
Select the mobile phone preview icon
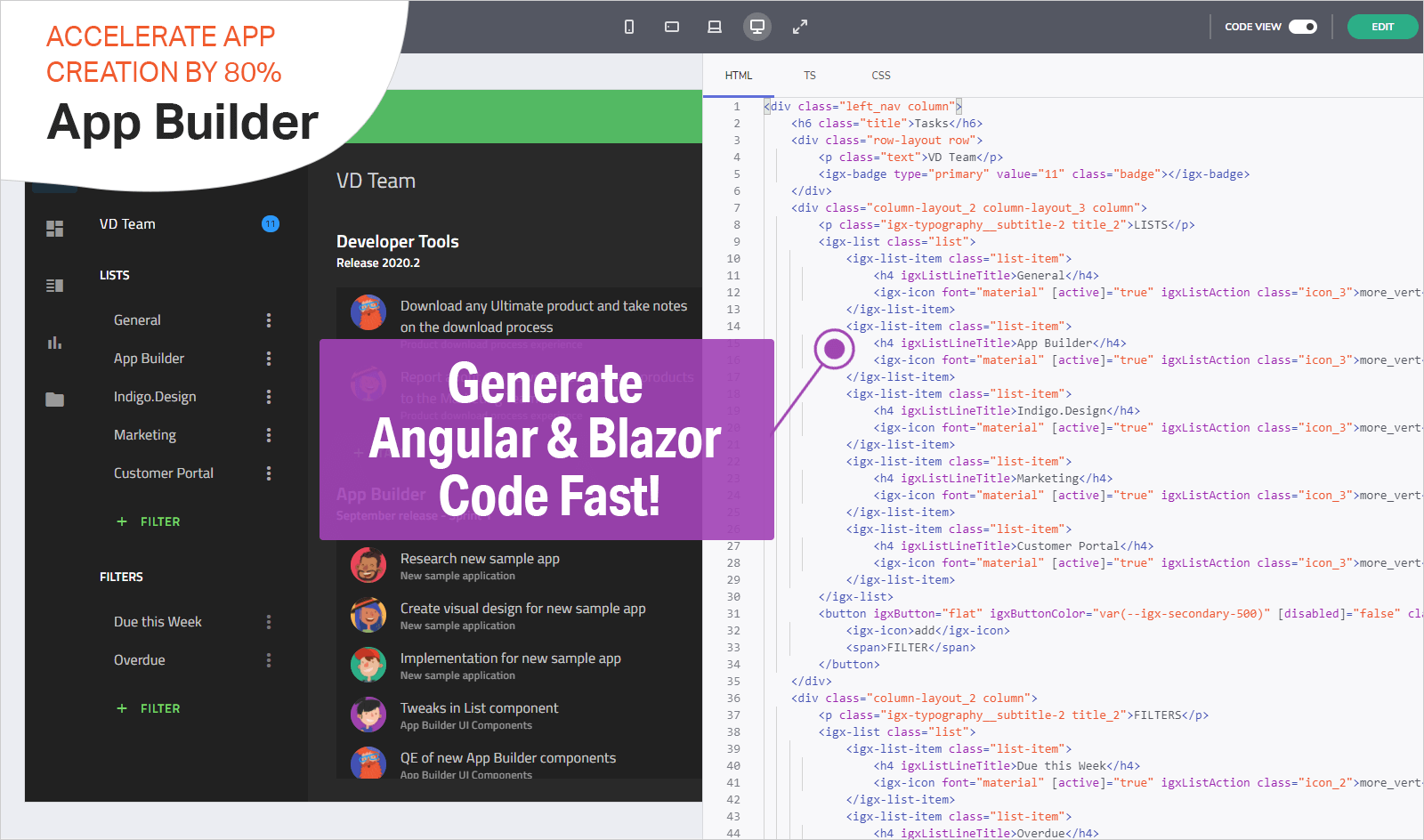tap(629, 27)
